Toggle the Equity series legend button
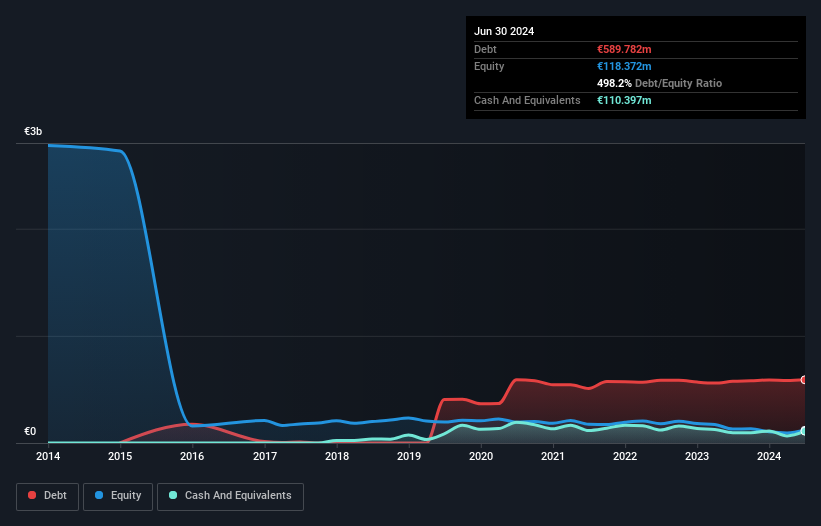The height and width of the screenshot is (526, 821). pos(118,496)
